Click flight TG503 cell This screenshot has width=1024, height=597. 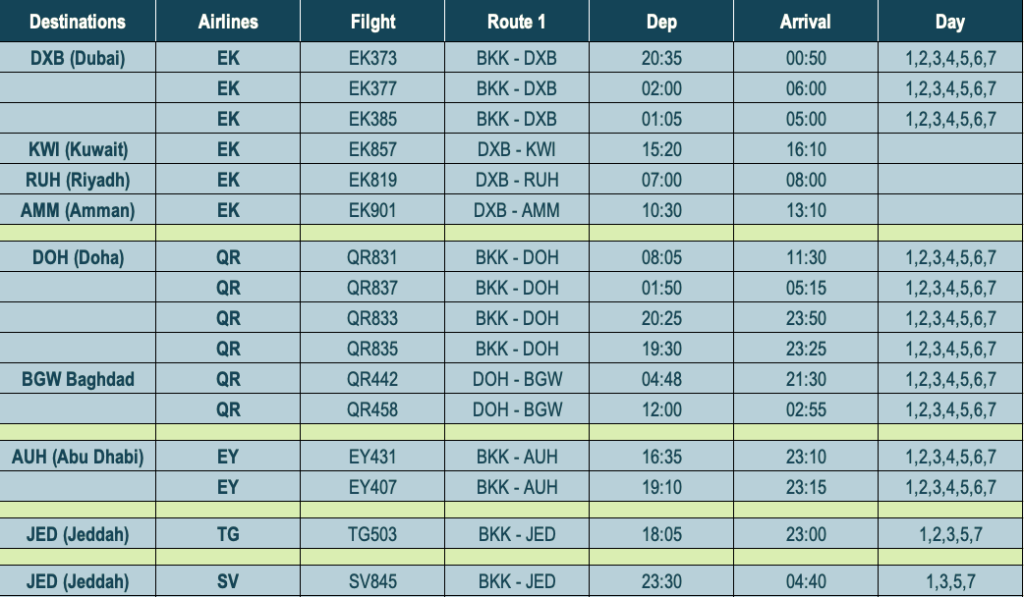pos(372,534)
